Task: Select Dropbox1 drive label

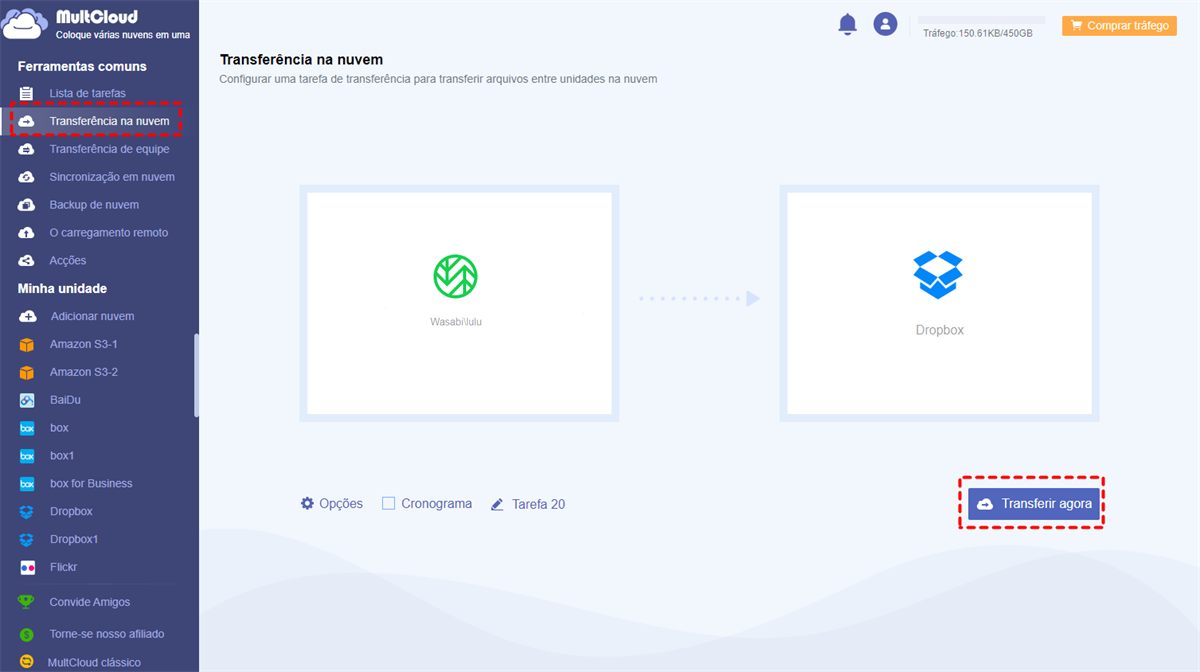Action: [74, 539]
